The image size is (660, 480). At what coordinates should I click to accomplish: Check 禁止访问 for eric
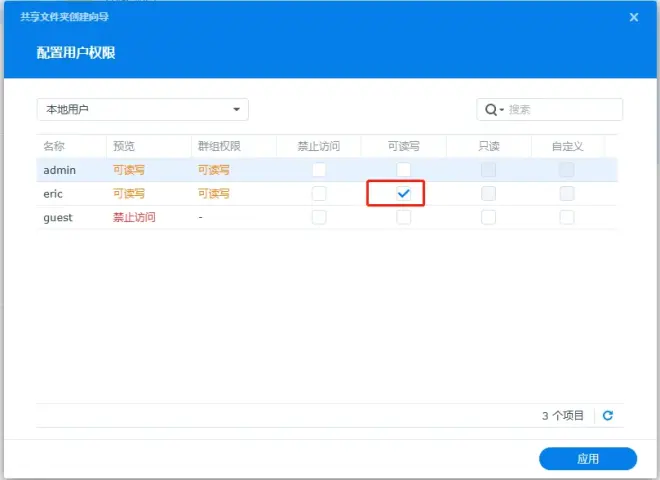coord(319,194)
